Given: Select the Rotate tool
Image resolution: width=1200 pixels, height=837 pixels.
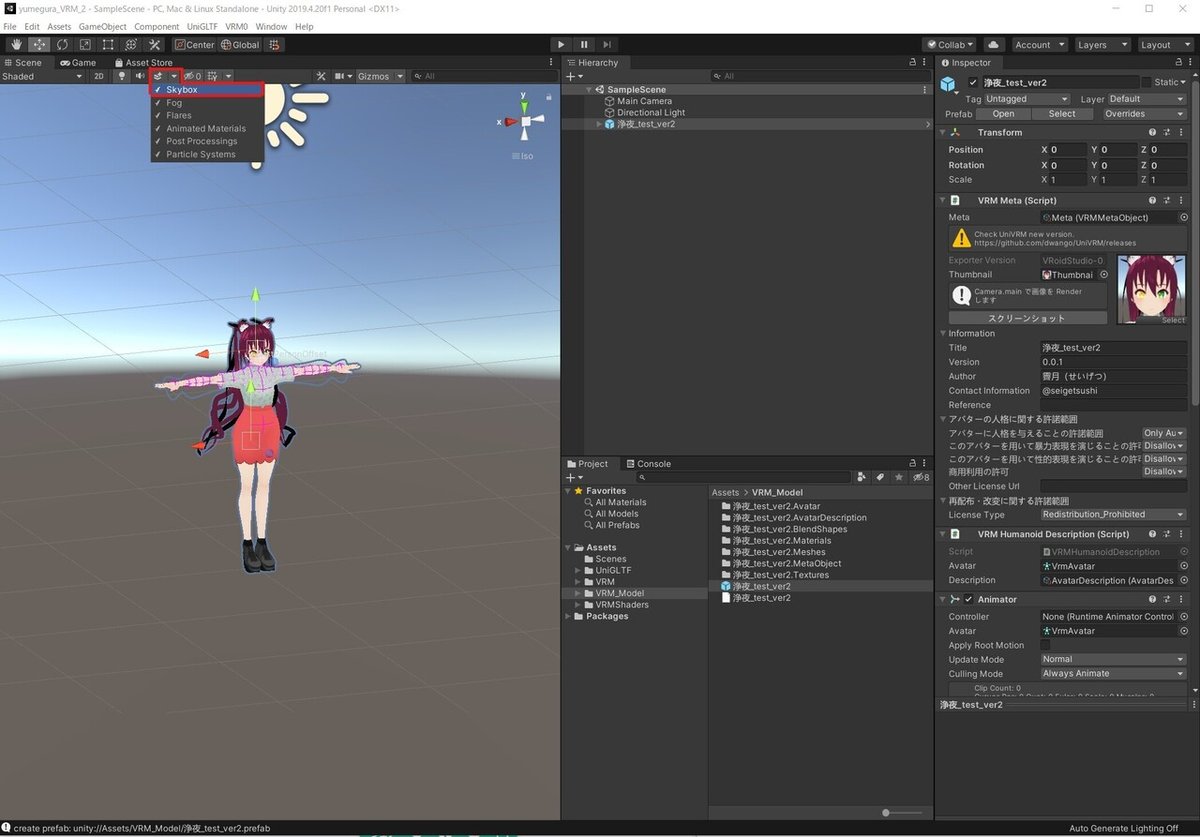Looking at the screenshot, I should pyautogui.click(x=62, y=44).
